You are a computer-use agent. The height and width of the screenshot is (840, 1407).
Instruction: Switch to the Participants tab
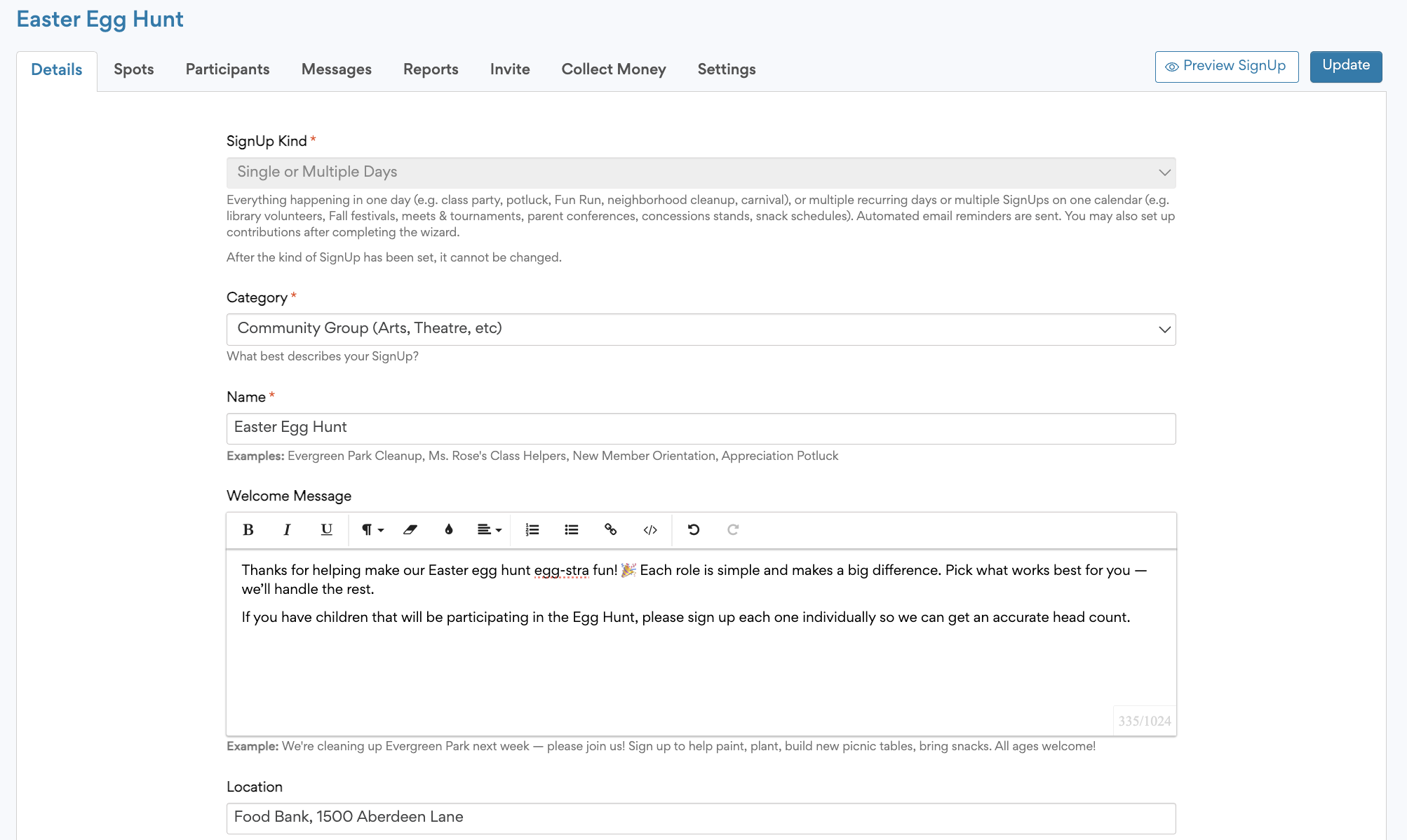(x=227, y=69)
